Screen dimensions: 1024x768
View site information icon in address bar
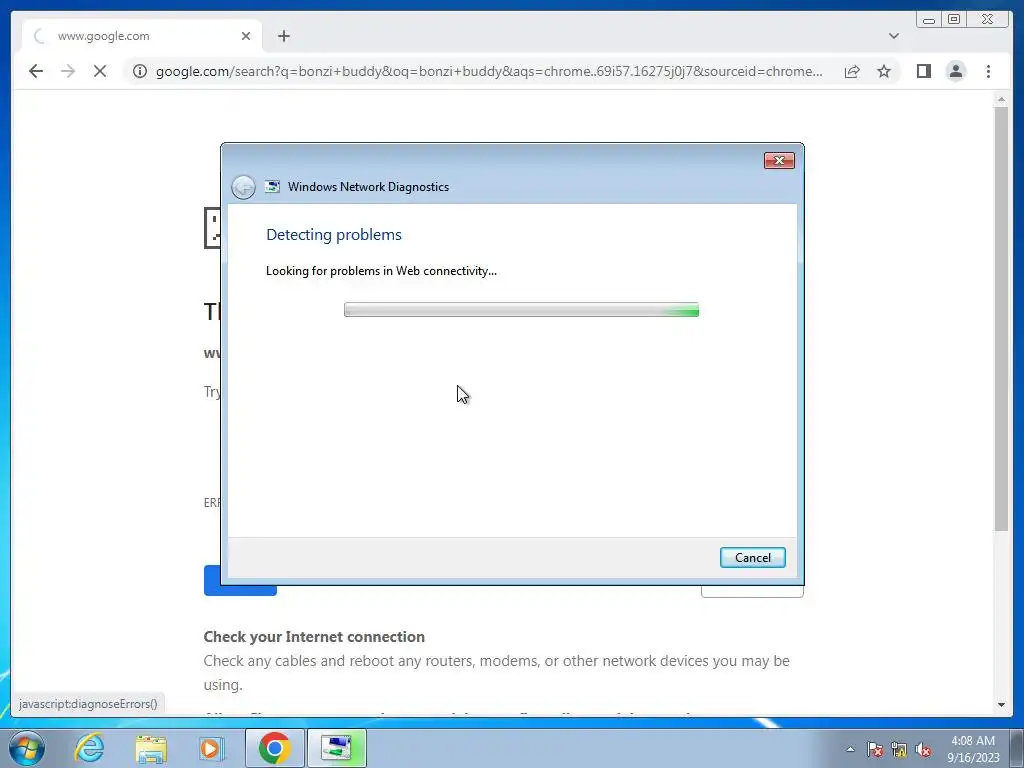140,71
